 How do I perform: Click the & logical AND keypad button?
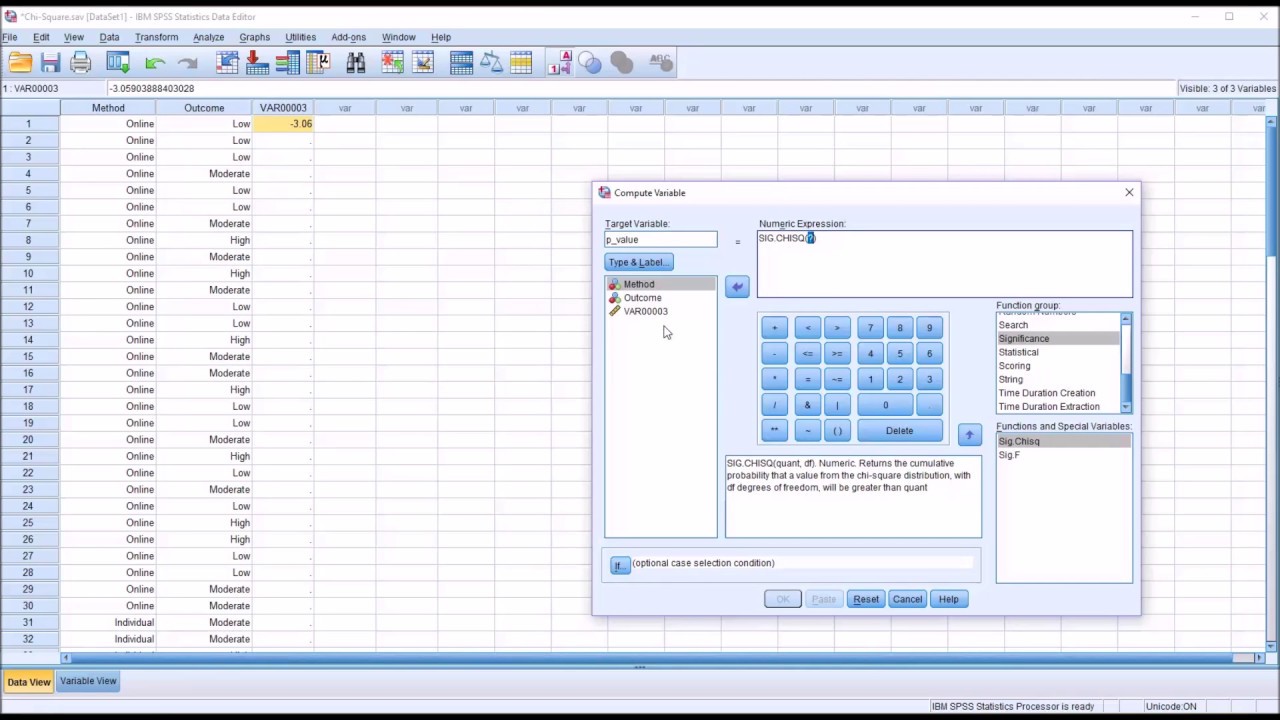[808, 405]
